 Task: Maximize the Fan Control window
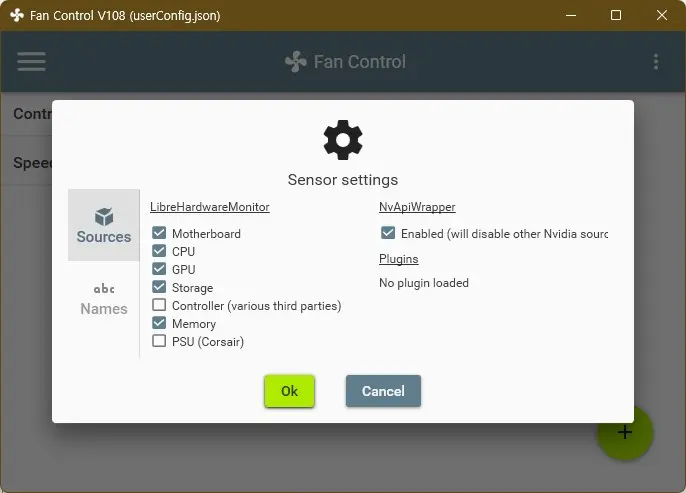tap(616, 15)
